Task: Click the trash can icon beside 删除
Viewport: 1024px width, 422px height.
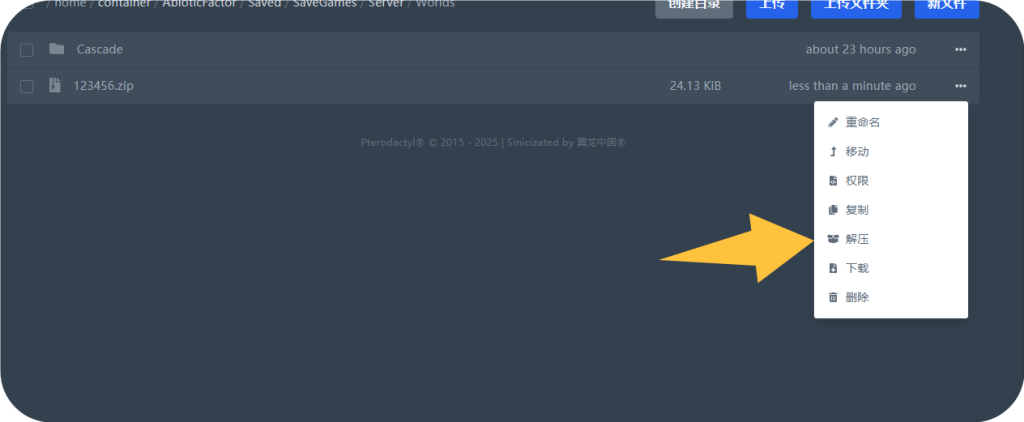Action: (x=833, y=298)
